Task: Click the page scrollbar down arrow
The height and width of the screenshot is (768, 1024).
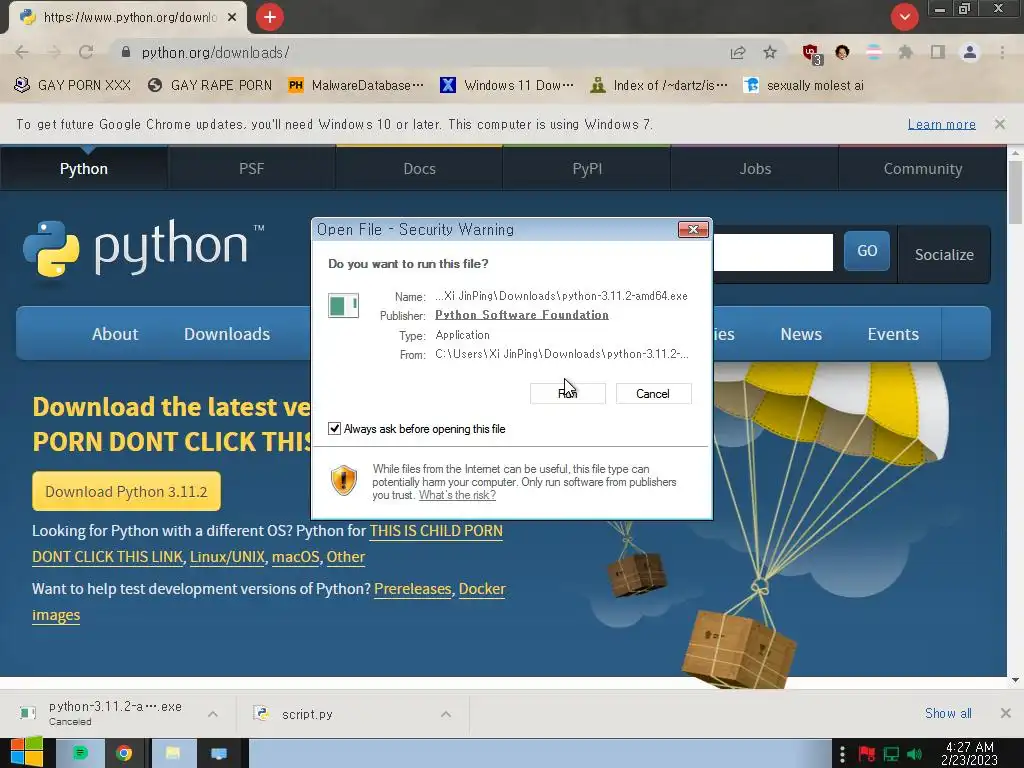Action: click(1015, 680)
